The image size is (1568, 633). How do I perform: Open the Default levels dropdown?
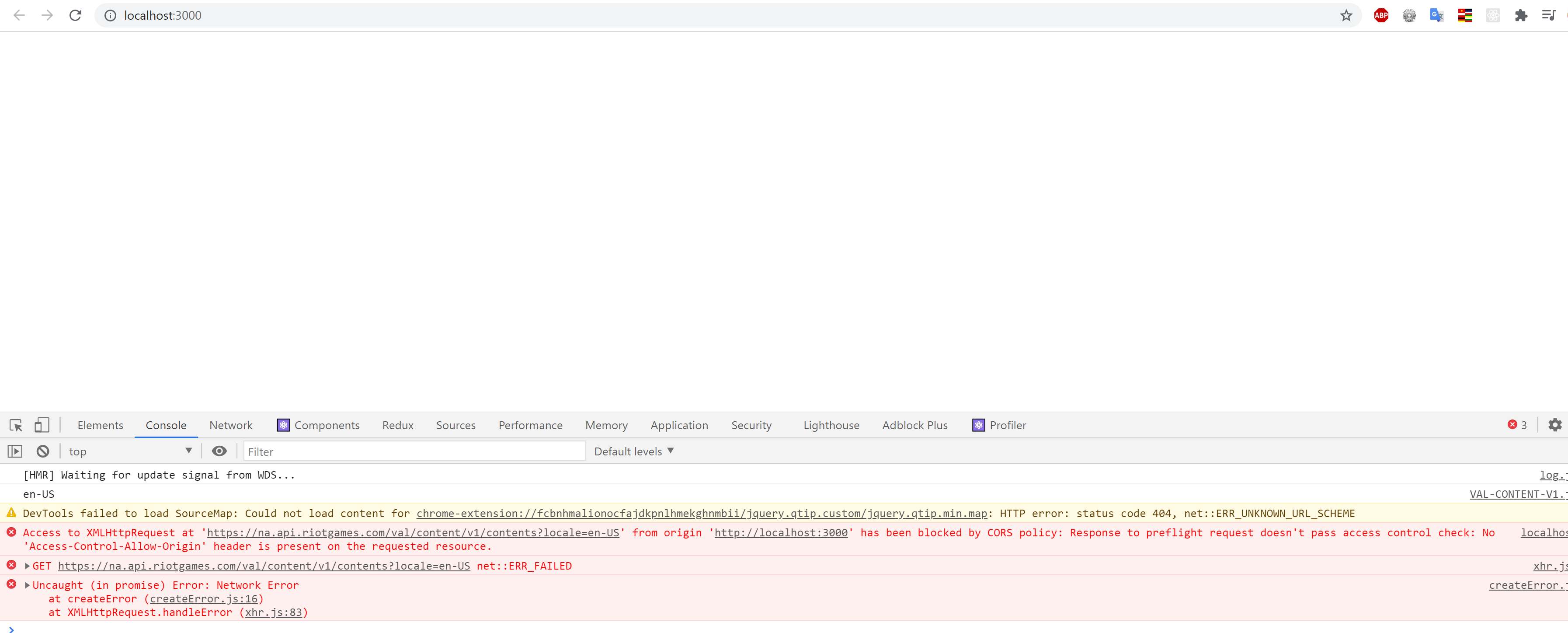click(x=634, y=451)
